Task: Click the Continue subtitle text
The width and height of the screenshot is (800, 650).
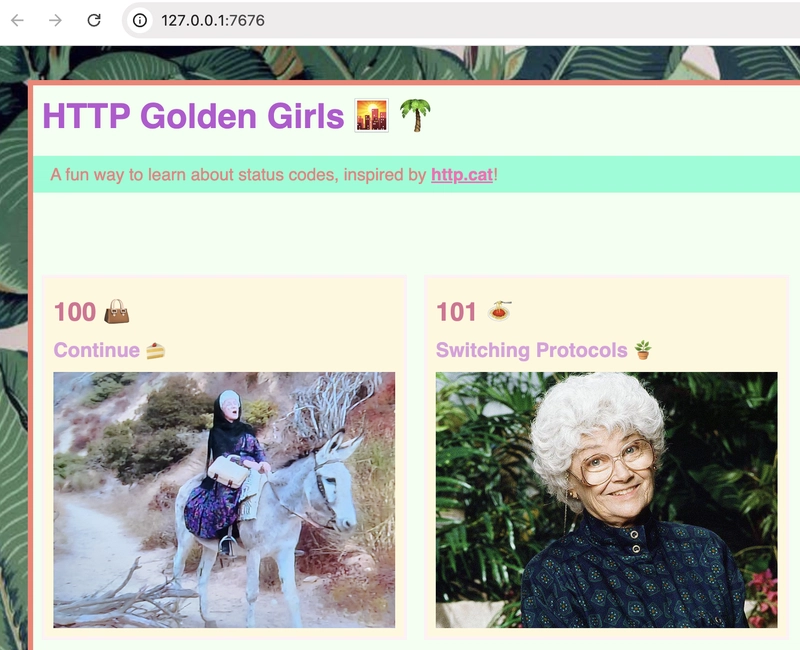Action: click(x=96, y=351)
